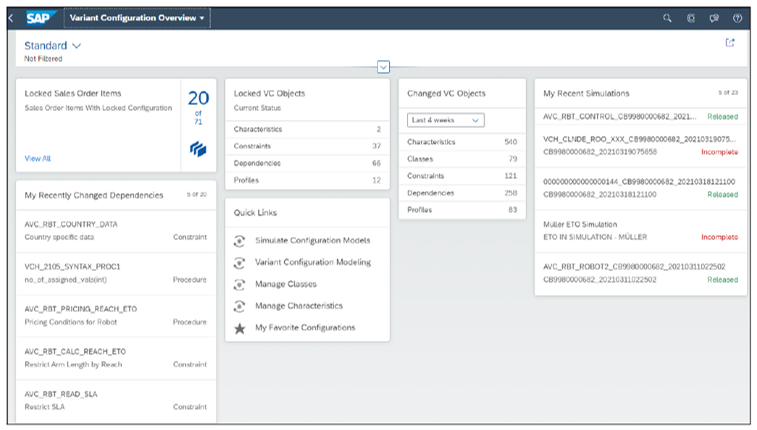Select the AVC_RBT_READ_SLA dependency
757x430 pixels.
point(116,401)
